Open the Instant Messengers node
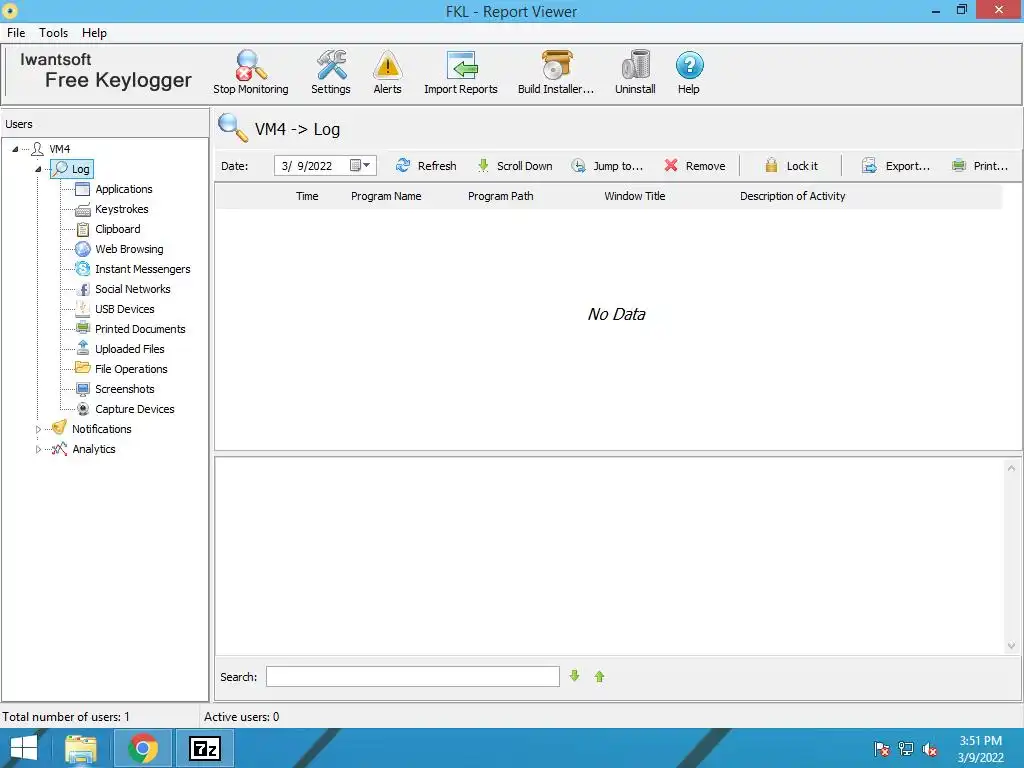 tap(142, 269)
